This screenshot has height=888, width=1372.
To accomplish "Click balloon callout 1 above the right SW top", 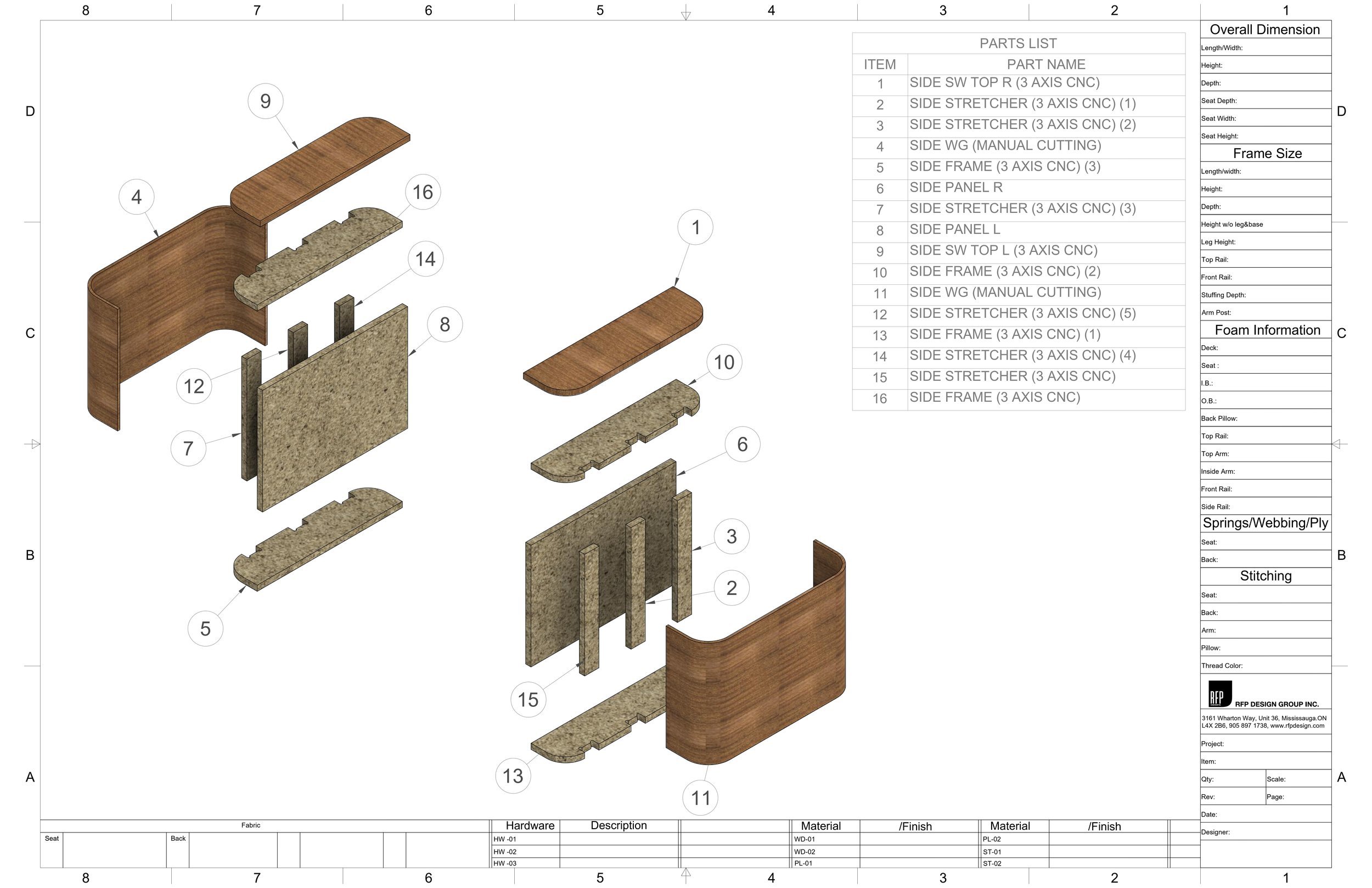I will coord(695,227).
